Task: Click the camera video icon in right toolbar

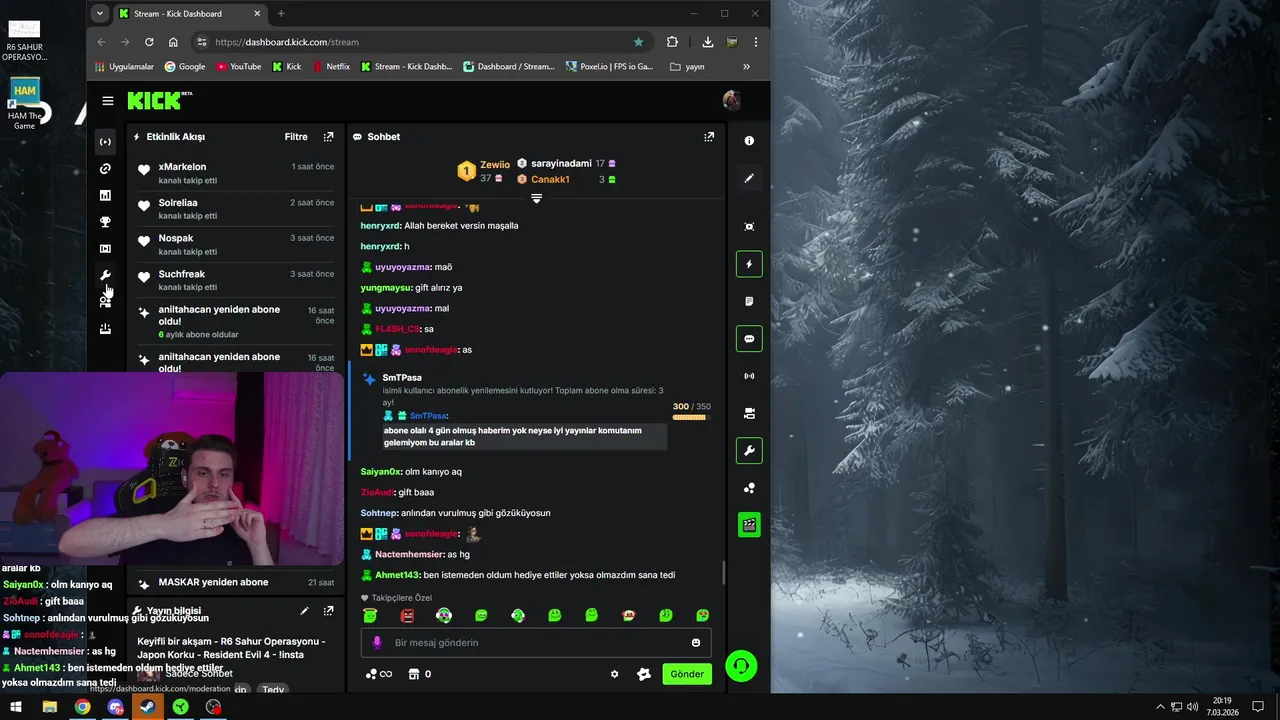Action: point(749,413)
